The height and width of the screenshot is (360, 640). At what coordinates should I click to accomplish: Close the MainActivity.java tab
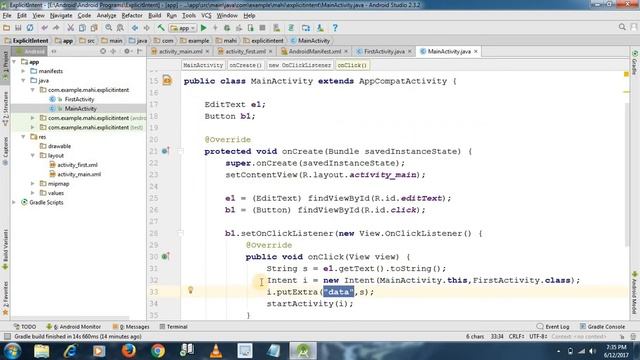click(476, 51)
